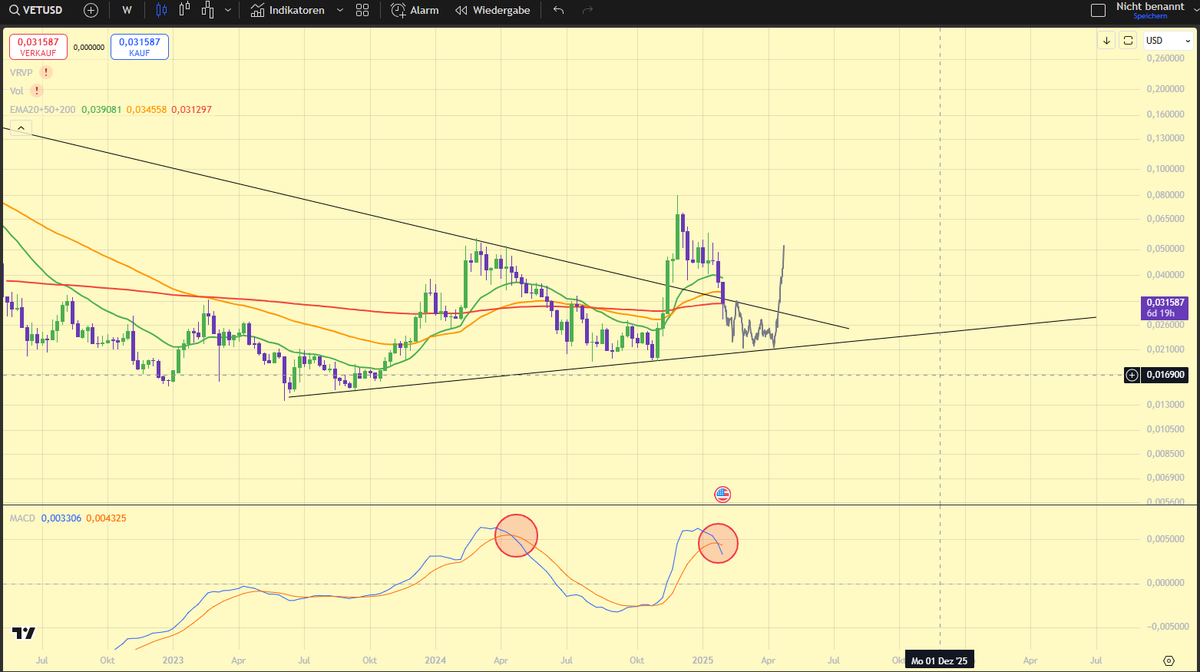Click red EMA value 0,031297

pyautogui.click(x=191, y=109)
